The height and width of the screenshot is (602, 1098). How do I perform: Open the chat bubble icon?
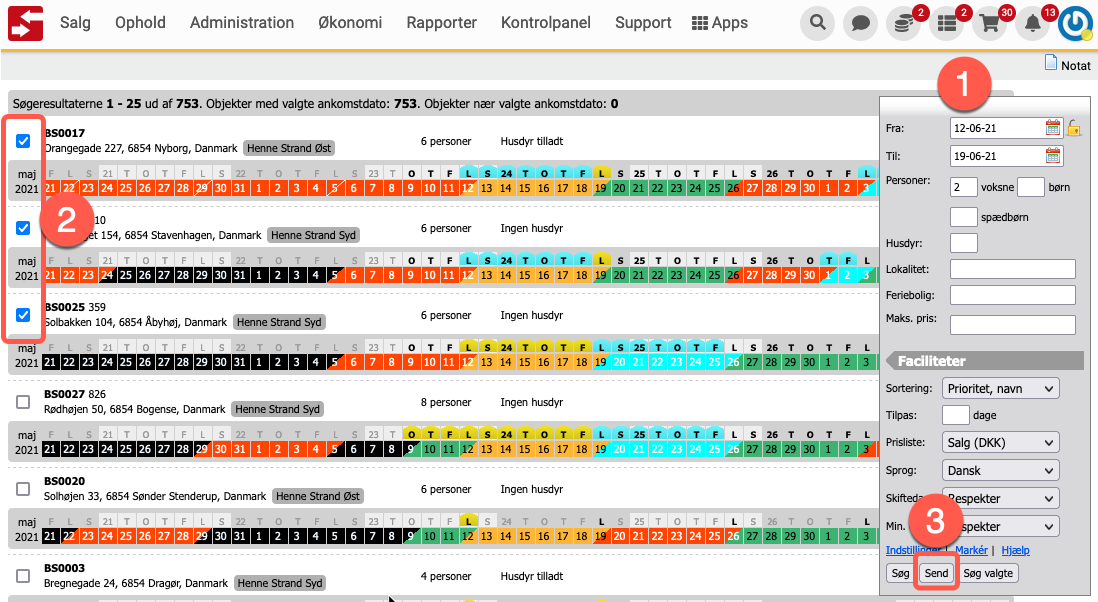tap(861, 23)
